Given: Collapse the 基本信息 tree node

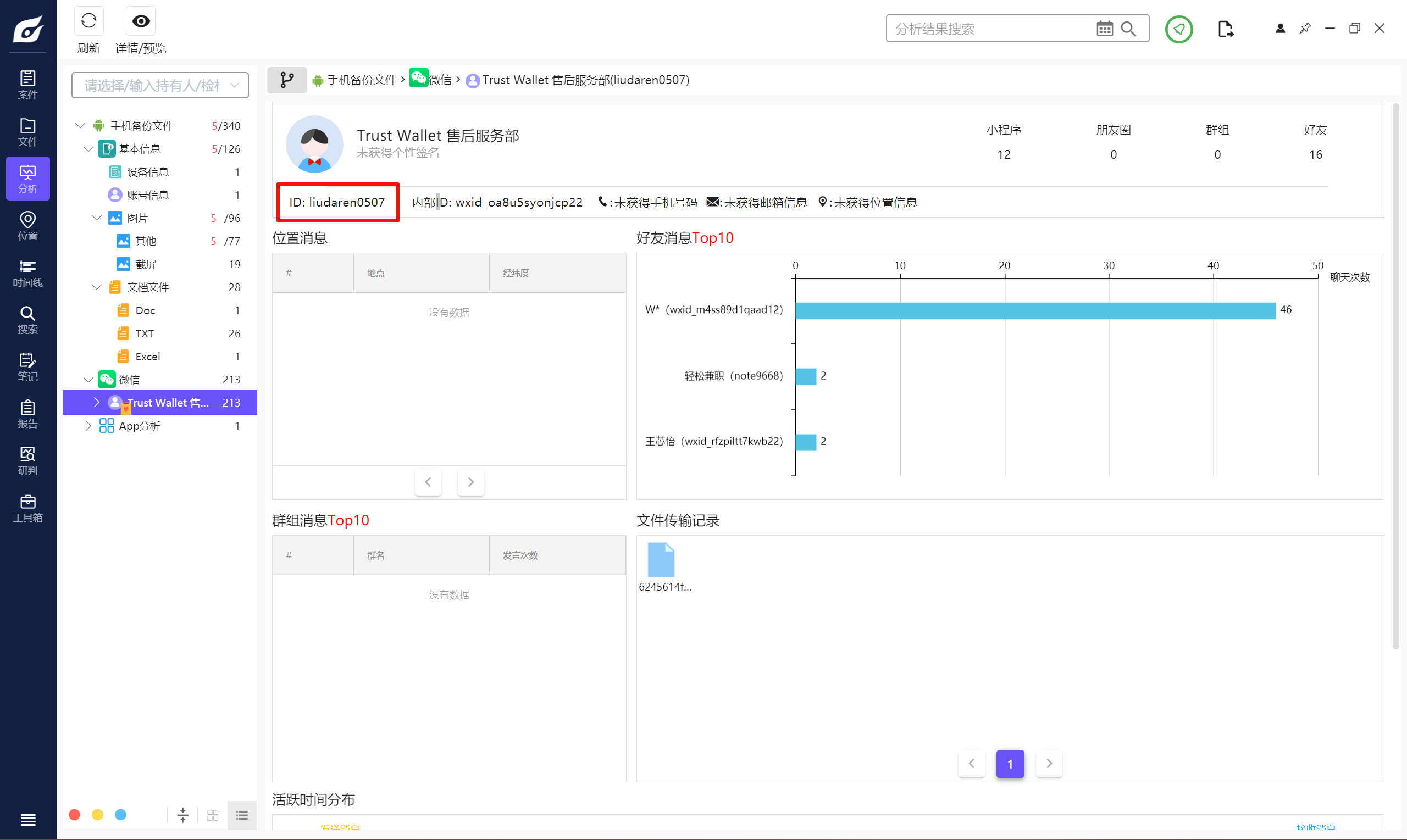Looking at the screenshot, I should click(88, 148).
